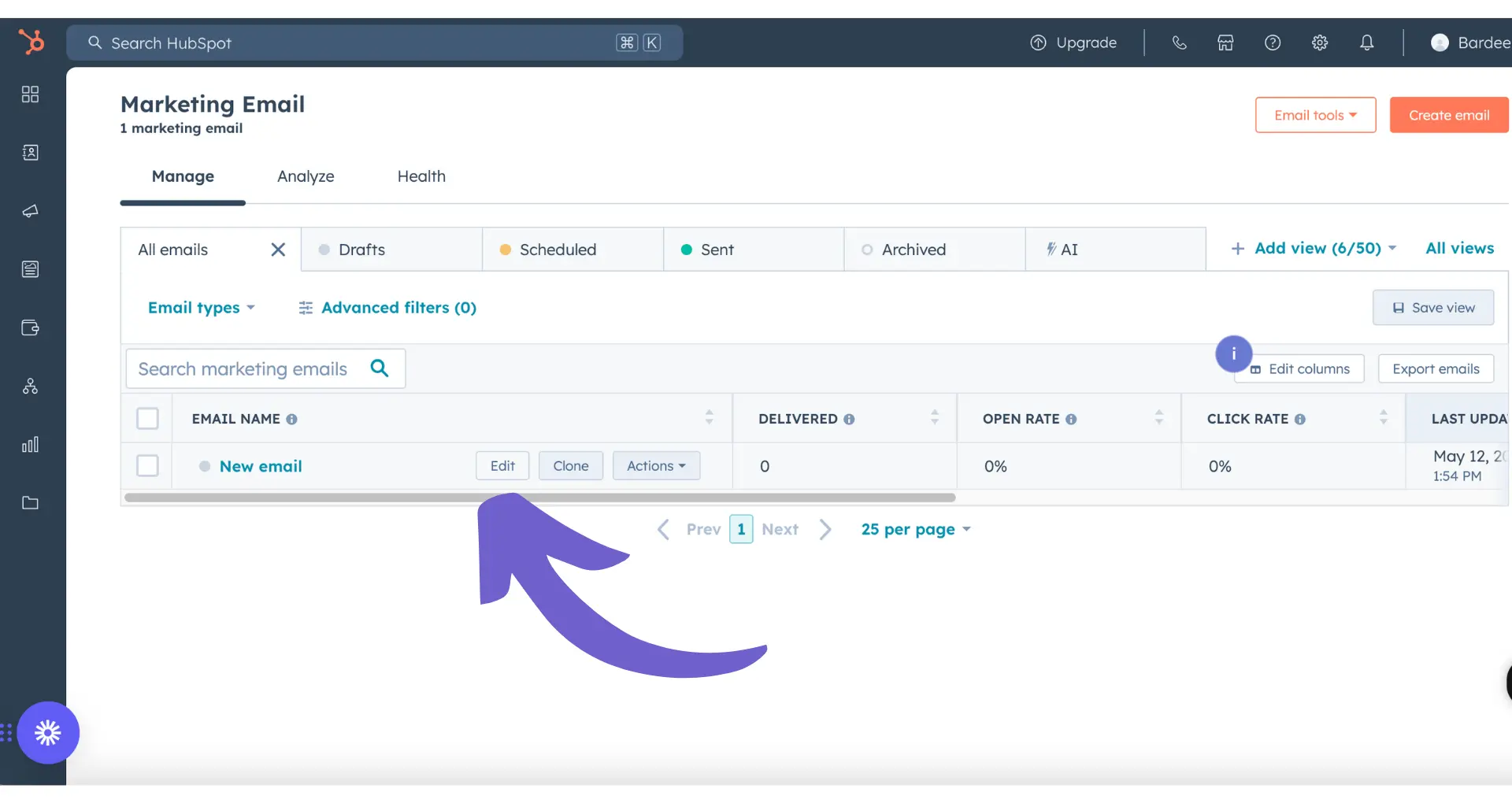Click the Upgrade arrow icon
The width and height of the screenshot is (1512, 803).
coord(1039,43)
